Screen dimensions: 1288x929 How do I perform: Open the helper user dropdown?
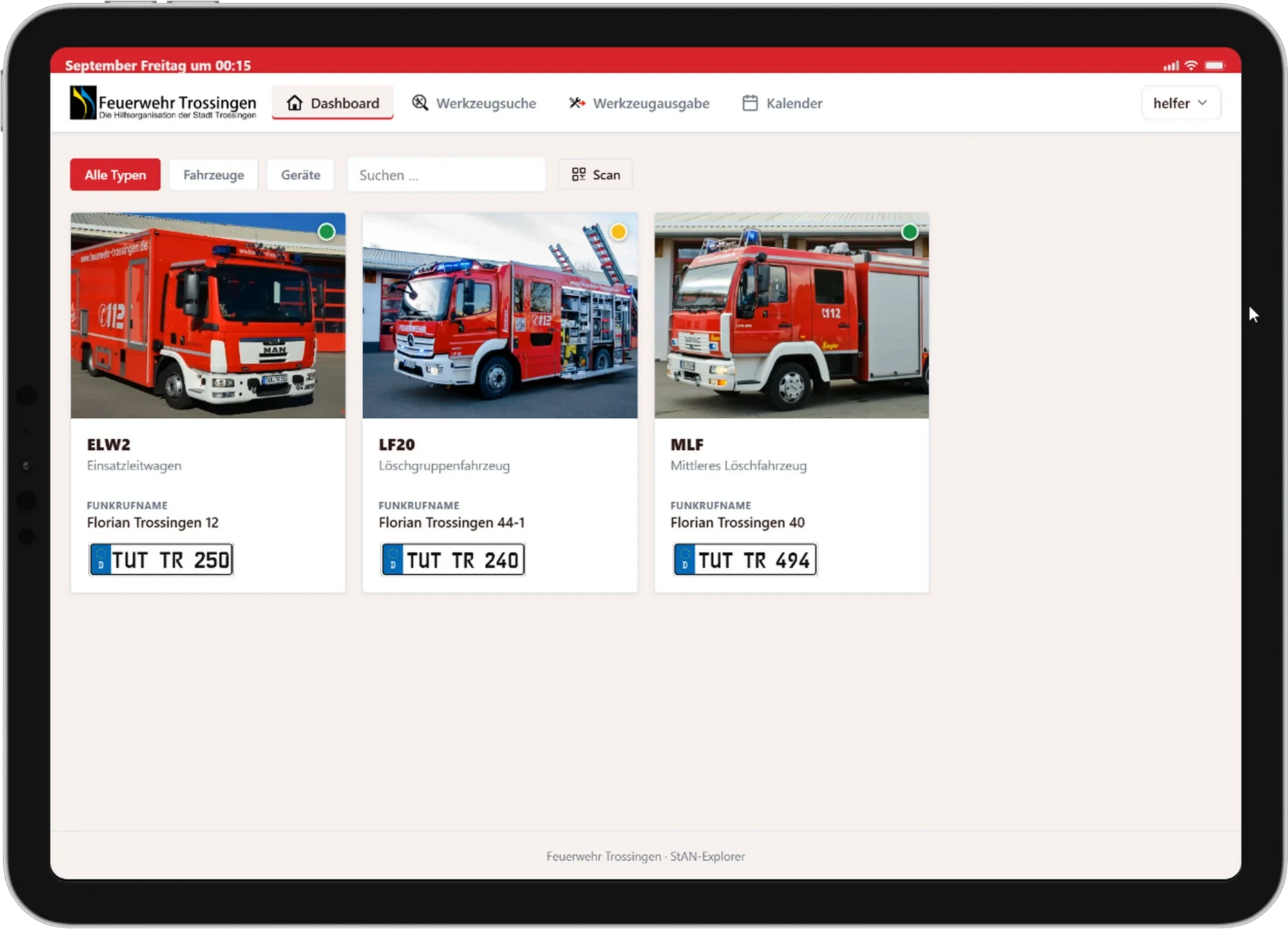pos(1180,103)
